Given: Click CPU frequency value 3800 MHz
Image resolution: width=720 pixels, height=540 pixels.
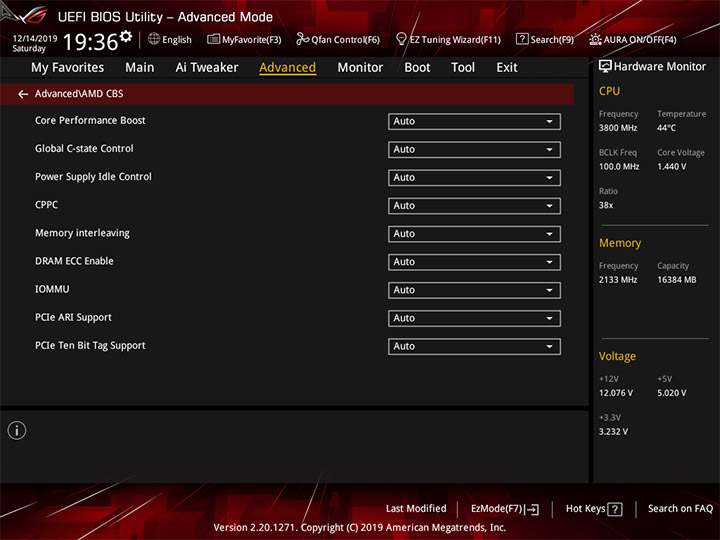Looking at the screenshot, I should [618, 128].
